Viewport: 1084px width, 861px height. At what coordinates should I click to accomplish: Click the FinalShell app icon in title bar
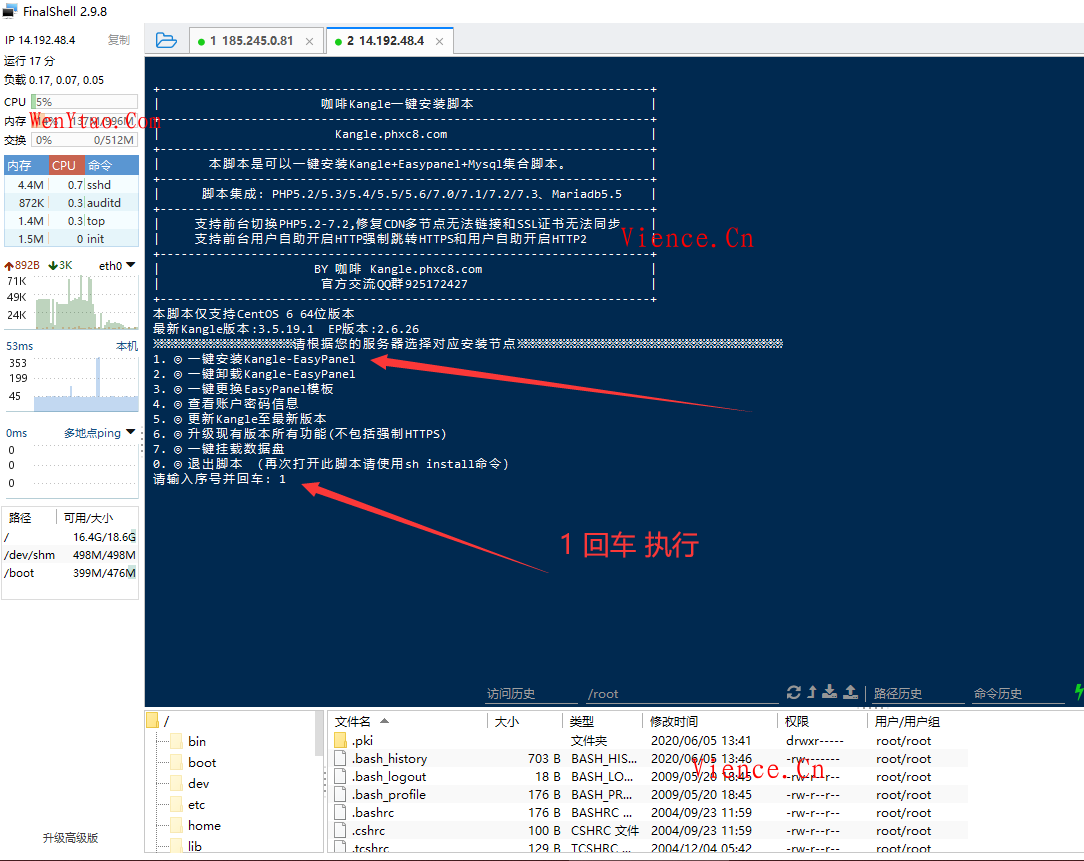10,11
